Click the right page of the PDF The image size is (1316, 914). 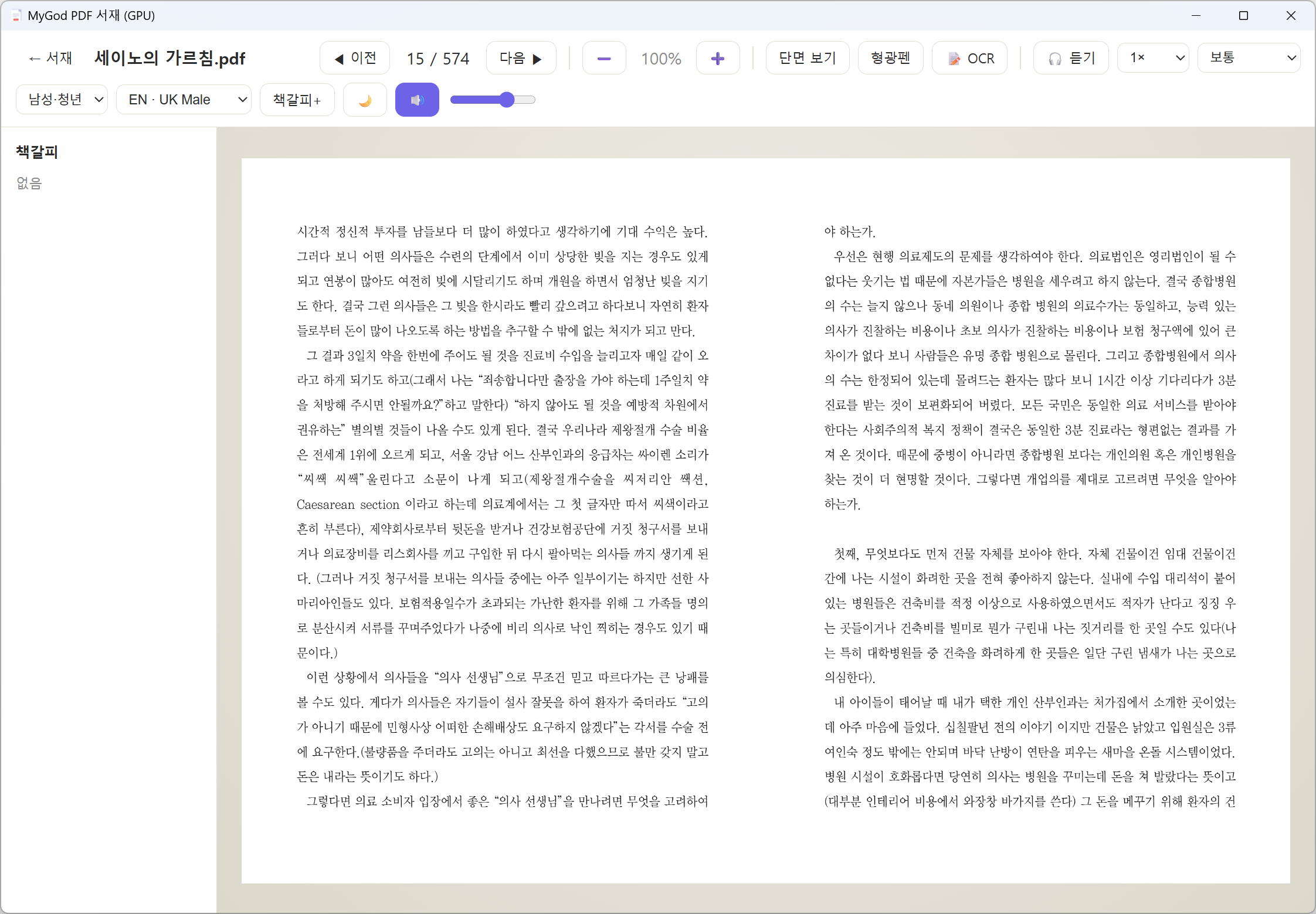(1030, 516)
